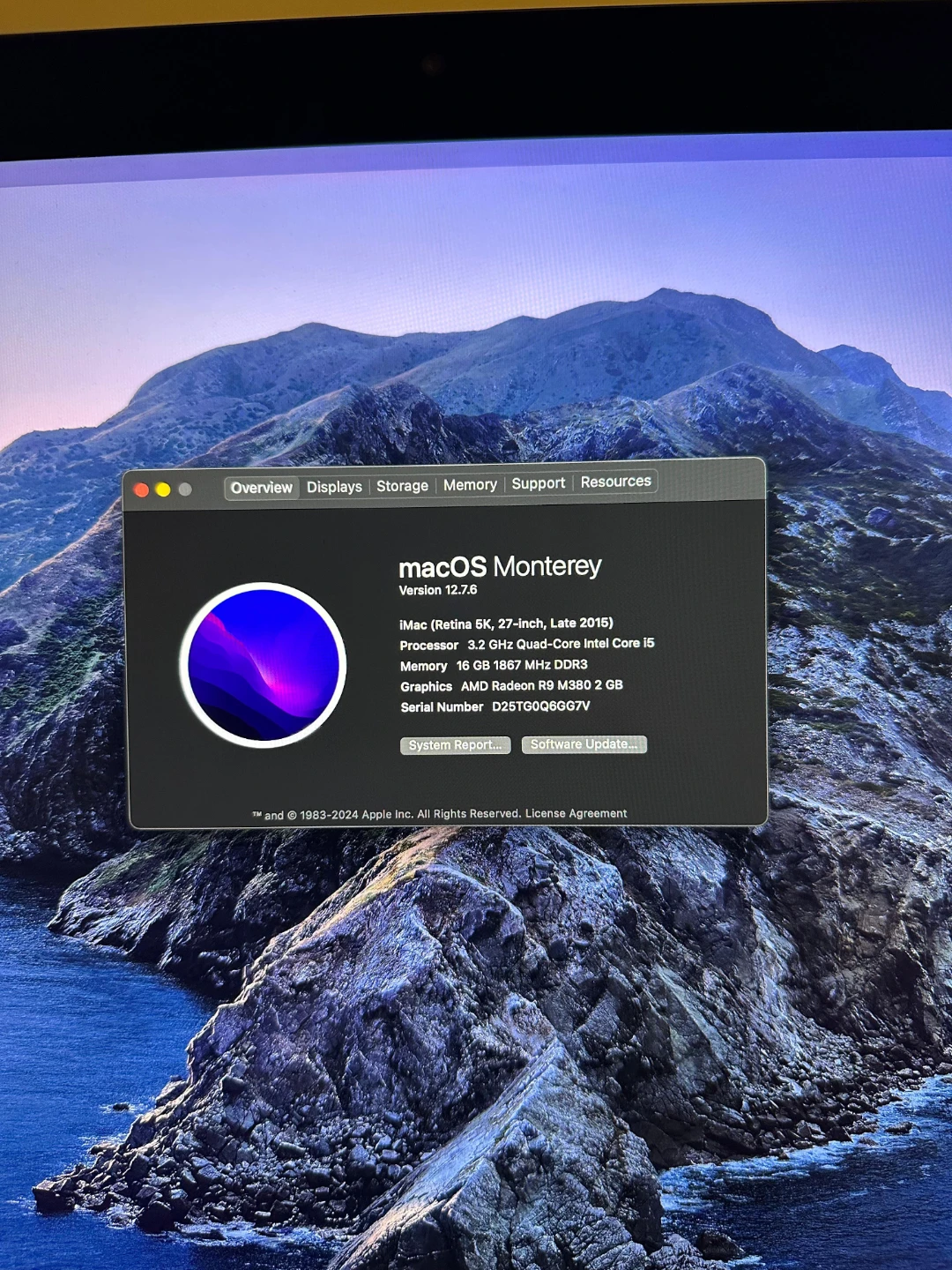The height and width of the screenshot is (1270, 952).
Task: Click the Apple copyright notice text
Action: [x=387, y=815]
